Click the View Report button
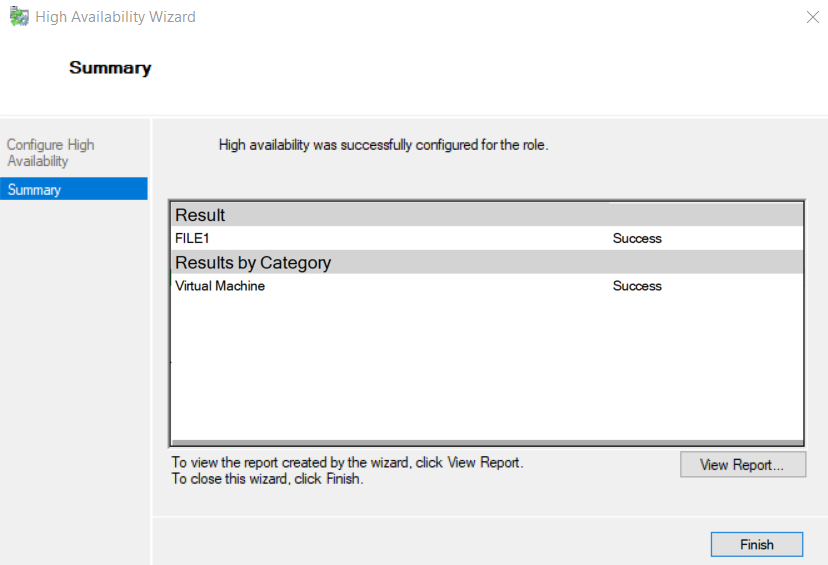 pyautogui.click(x=742, y=465)
